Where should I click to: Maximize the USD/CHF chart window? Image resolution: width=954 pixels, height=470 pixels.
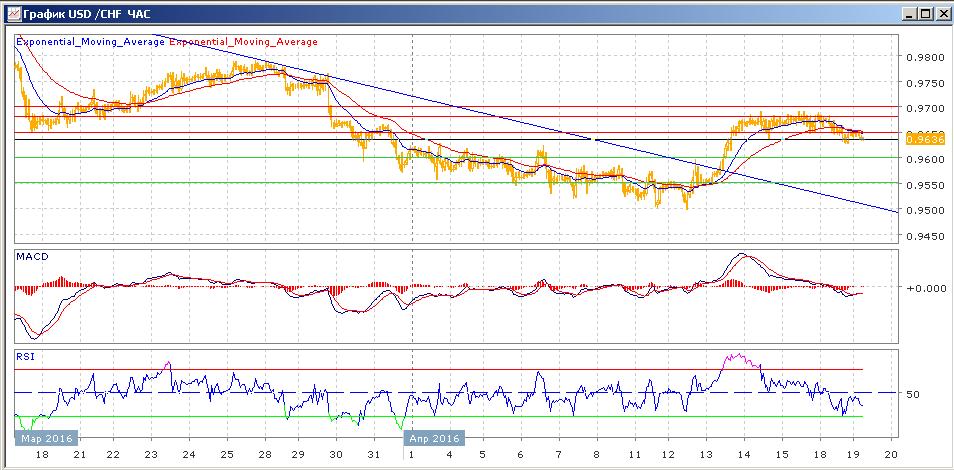click(x=925, y=14)
